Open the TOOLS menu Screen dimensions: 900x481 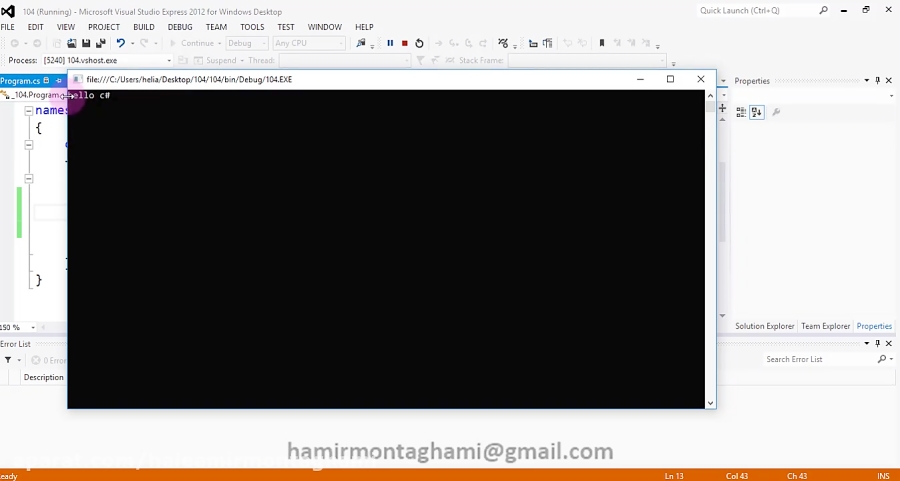(252, 27)
